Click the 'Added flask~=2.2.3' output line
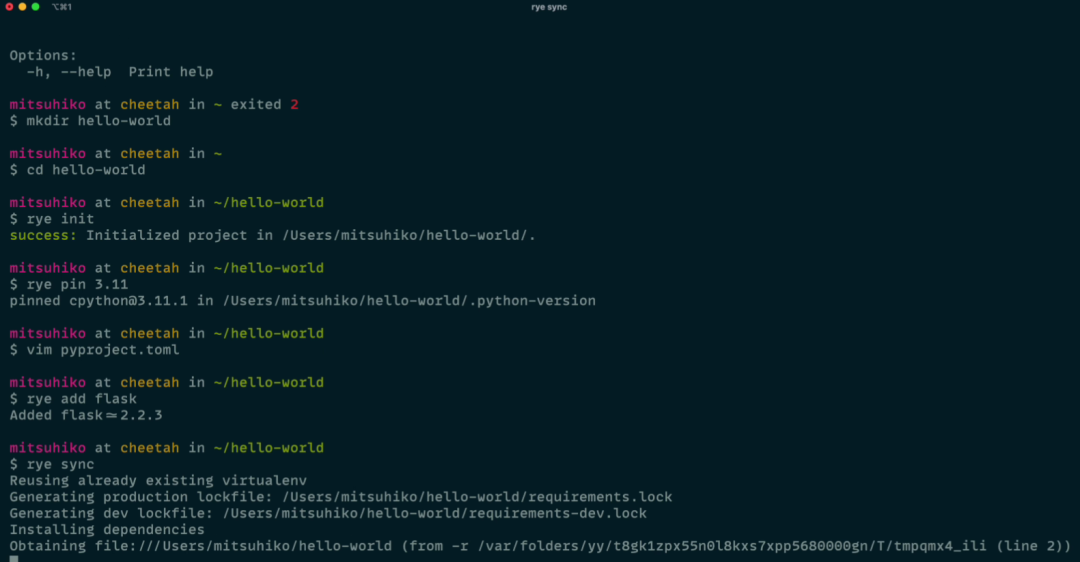 pyautogui.click(x=85, y=415)
